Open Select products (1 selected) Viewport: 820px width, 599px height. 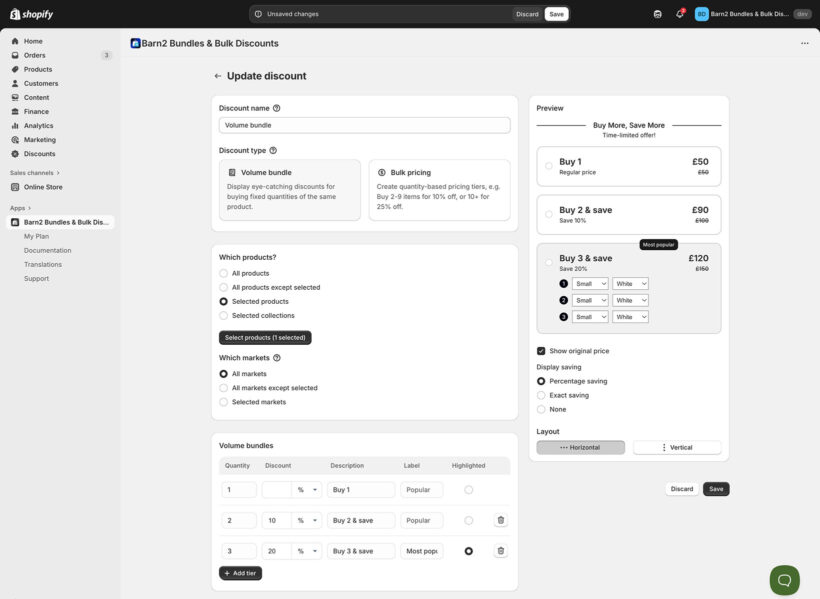click(264, 336)
